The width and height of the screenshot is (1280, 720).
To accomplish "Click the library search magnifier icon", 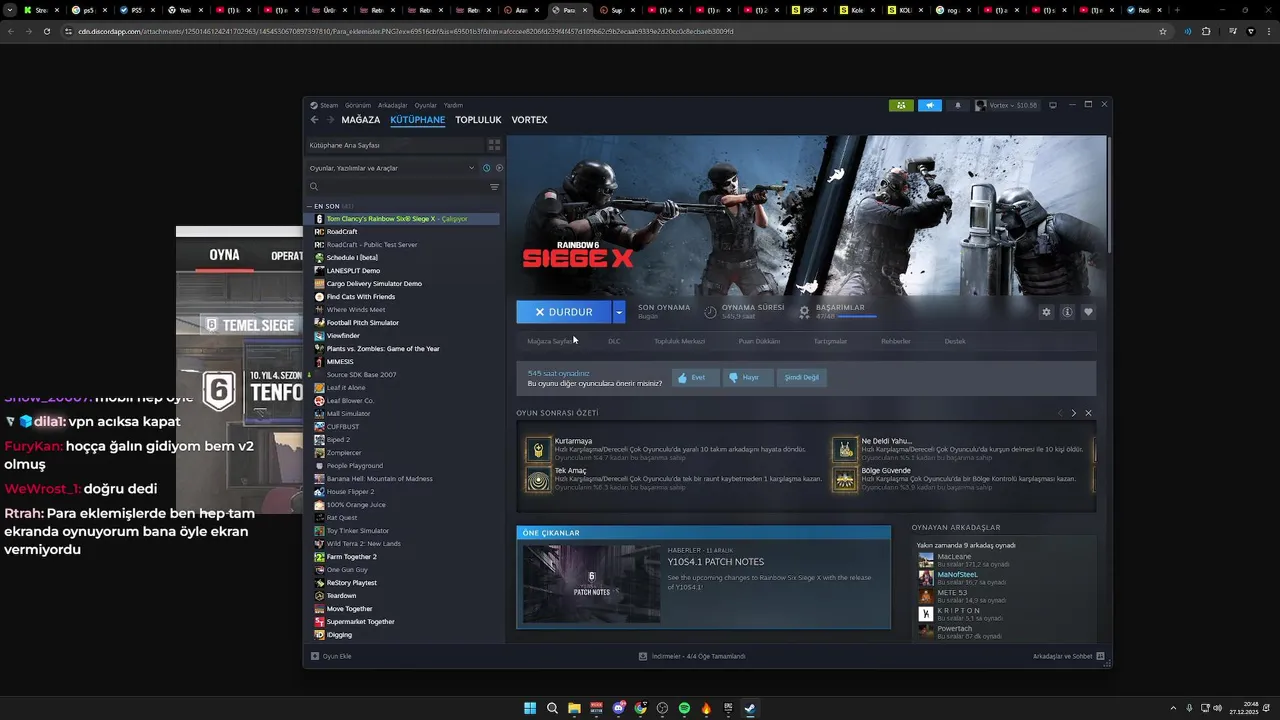I will tap(314, 187).
